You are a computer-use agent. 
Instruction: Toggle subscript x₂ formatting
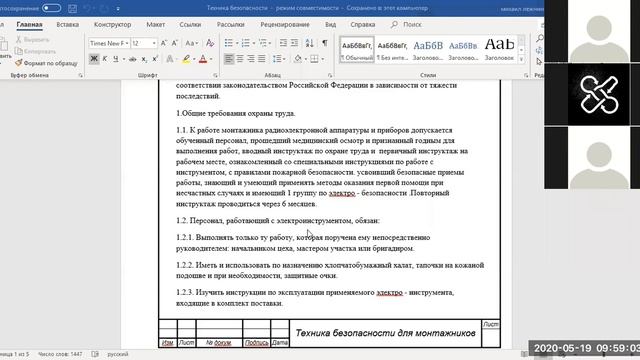[x=144, y=59]
